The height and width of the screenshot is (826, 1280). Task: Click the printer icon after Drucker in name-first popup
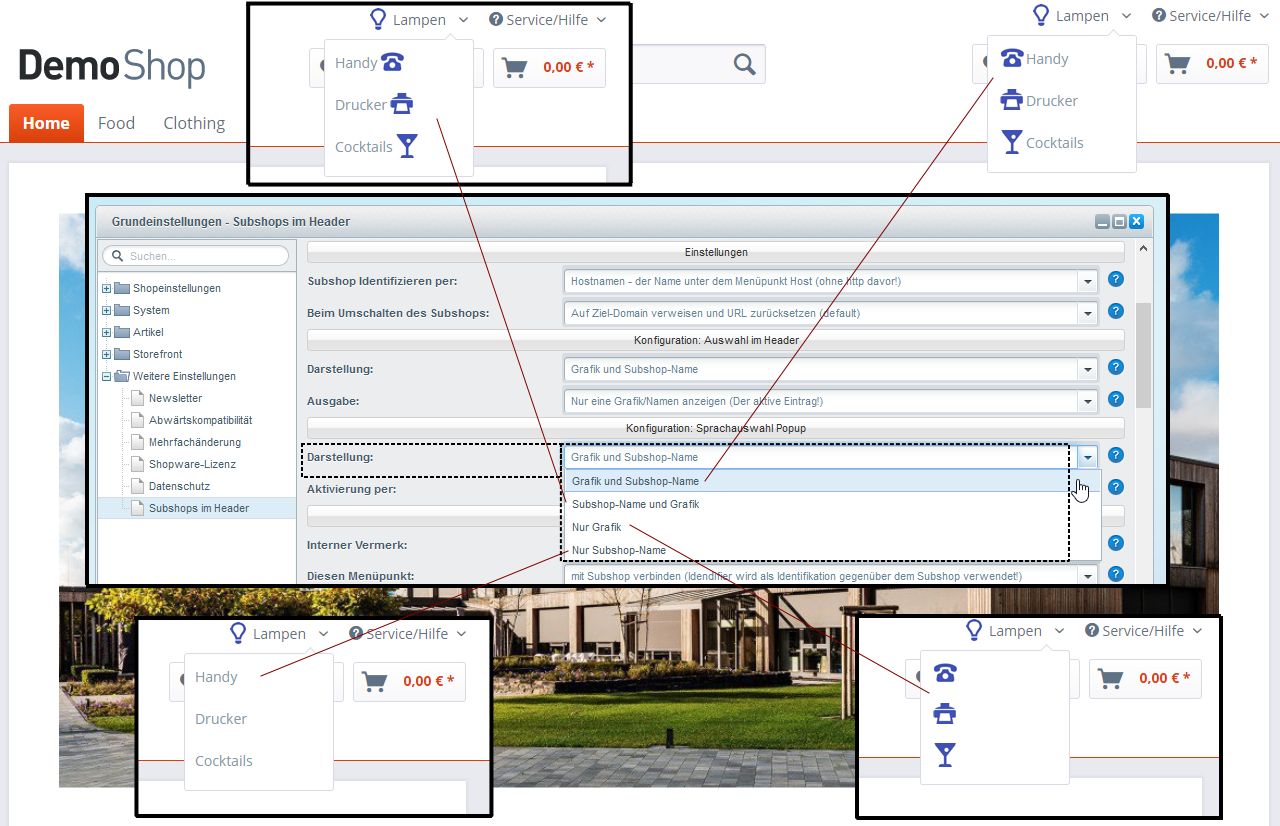(x=401, y=104)
